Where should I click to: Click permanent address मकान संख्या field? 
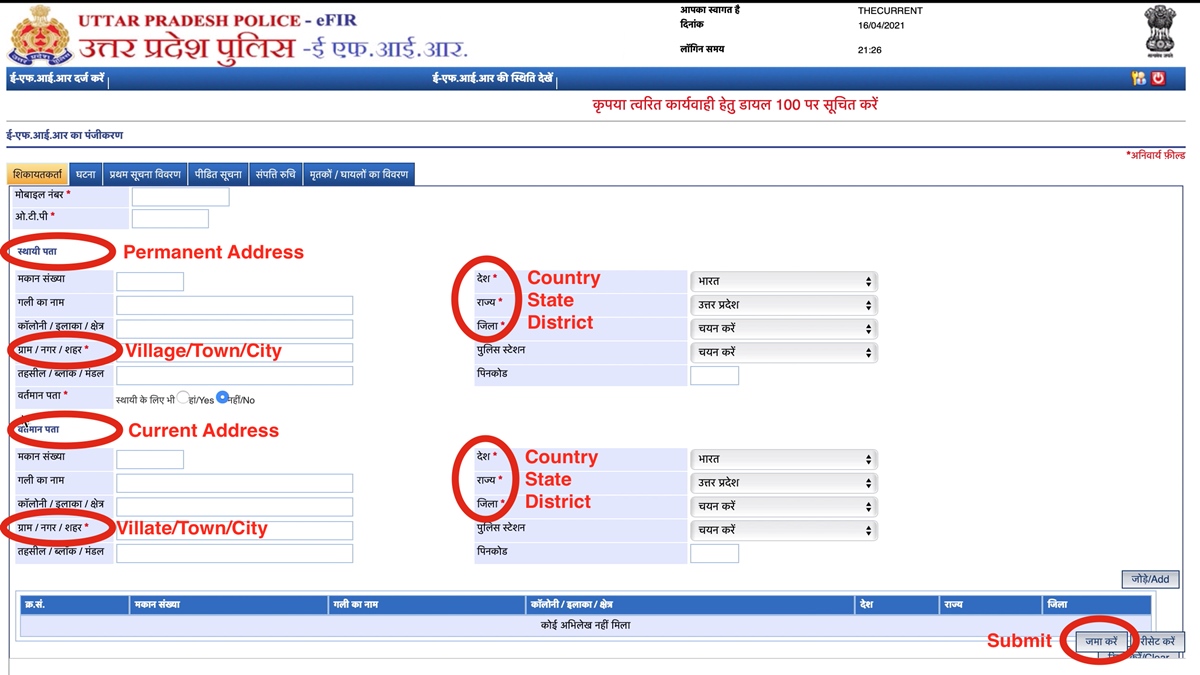pos(150,282)
